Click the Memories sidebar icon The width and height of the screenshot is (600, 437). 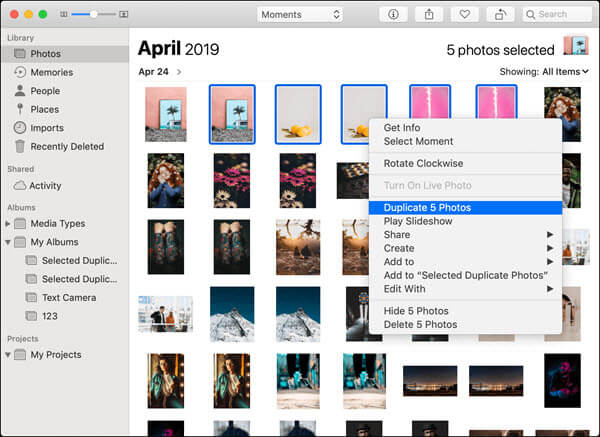point(20,72)
